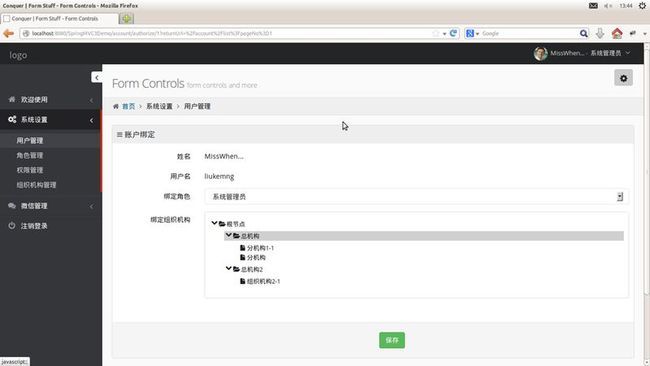The image size is (650, 366).
Task: Click the 账户绑定 panel header icon
Action: [x=119, y=135]
